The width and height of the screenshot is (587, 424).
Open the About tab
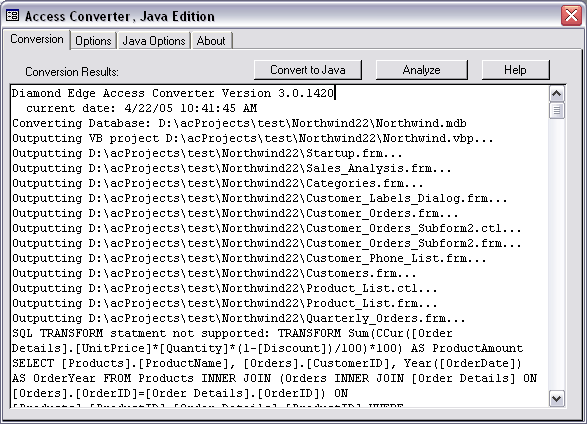tap(211, 40)
